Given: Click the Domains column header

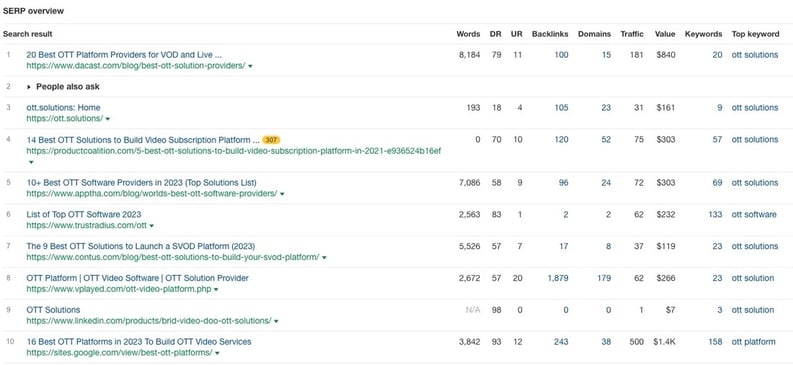Looking at the screenshot, I should (x=594, y=34).
